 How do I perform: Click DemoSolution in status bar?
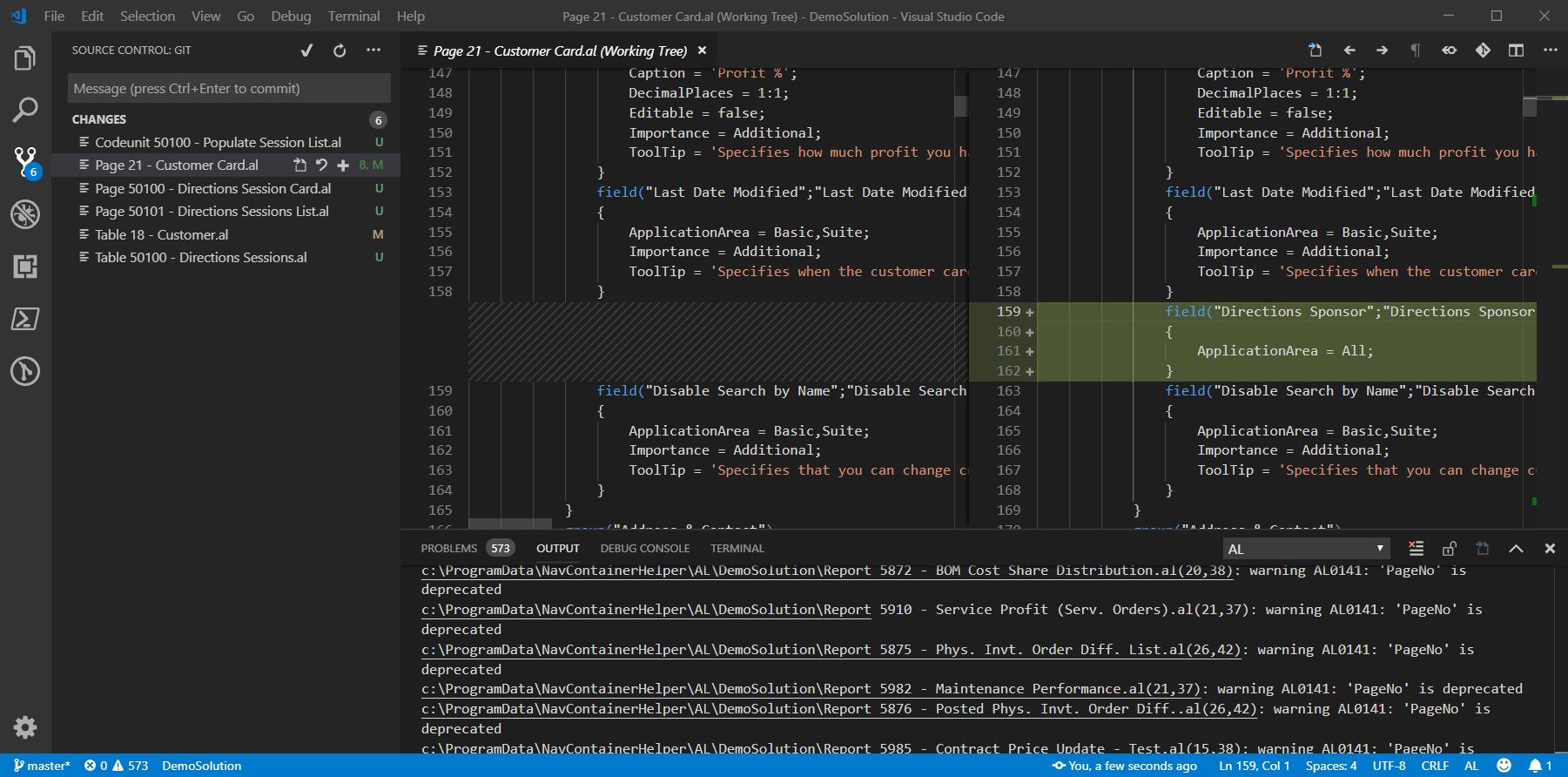[x=201, y=766]
